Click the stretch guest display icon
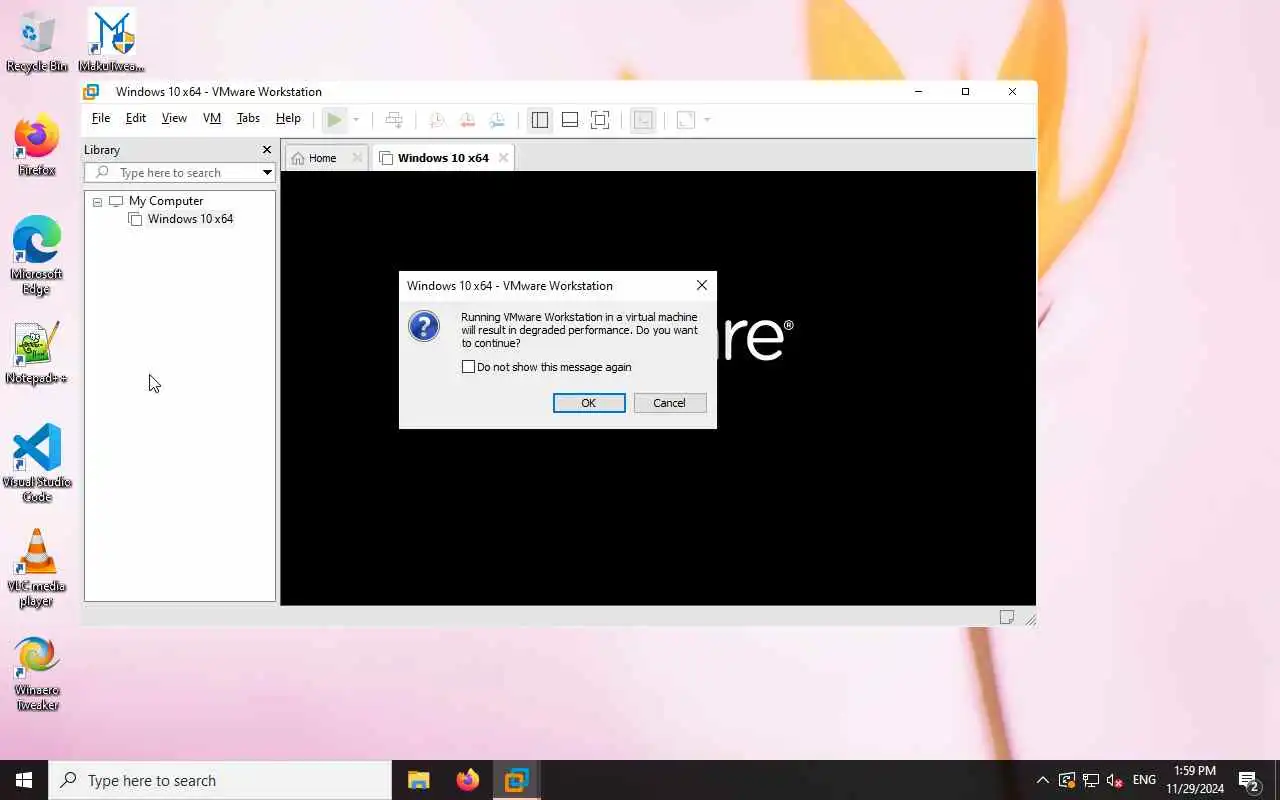Viewport: 1280px width, 800px height. click(x=686, y=120)
